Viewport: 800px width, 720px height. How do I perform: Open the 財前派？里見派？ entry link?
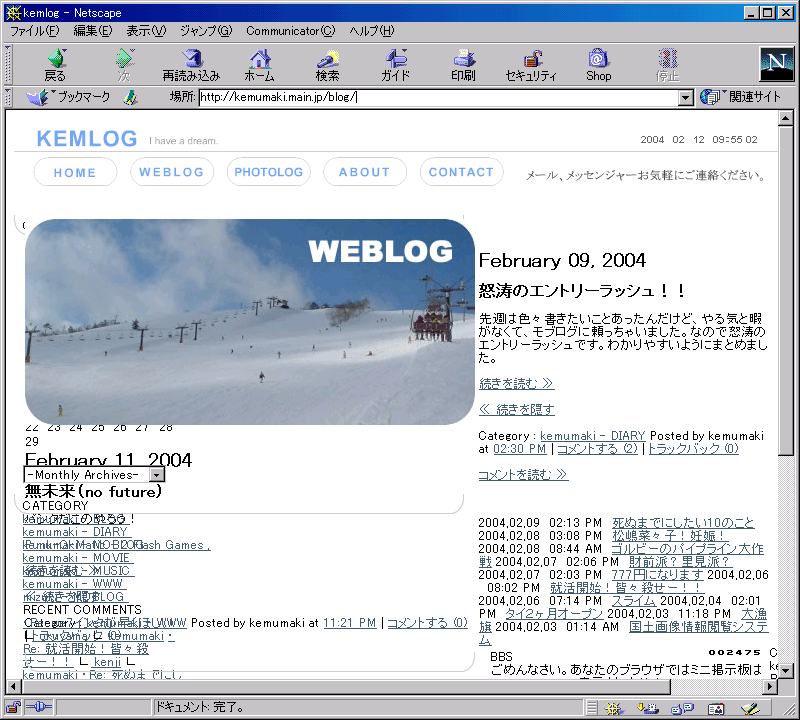[x=680, y=562]
